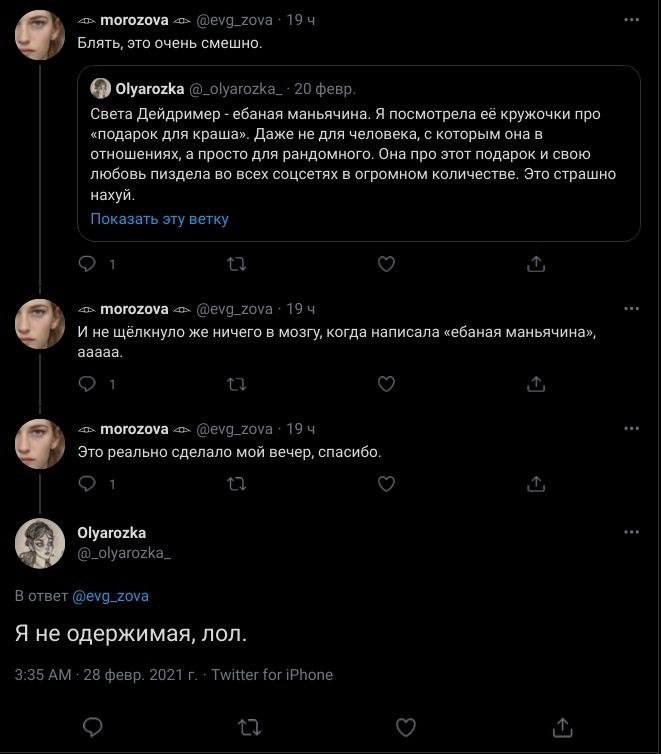Like the second morozova tweet
This screenshot has height=754, width=661.
coord(386,384)
